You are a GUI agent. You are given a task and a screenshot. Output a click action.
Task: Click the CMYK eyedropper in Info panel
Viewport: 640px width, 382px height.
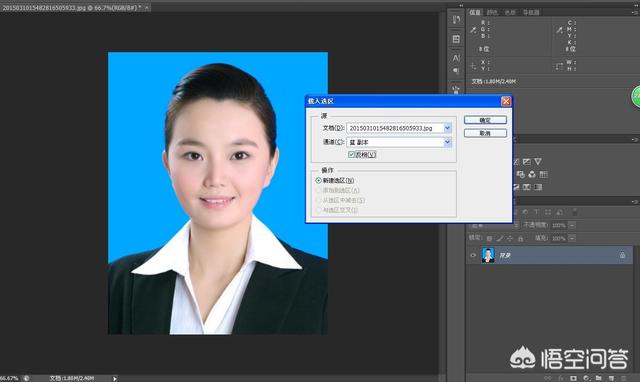pos(560,30)
